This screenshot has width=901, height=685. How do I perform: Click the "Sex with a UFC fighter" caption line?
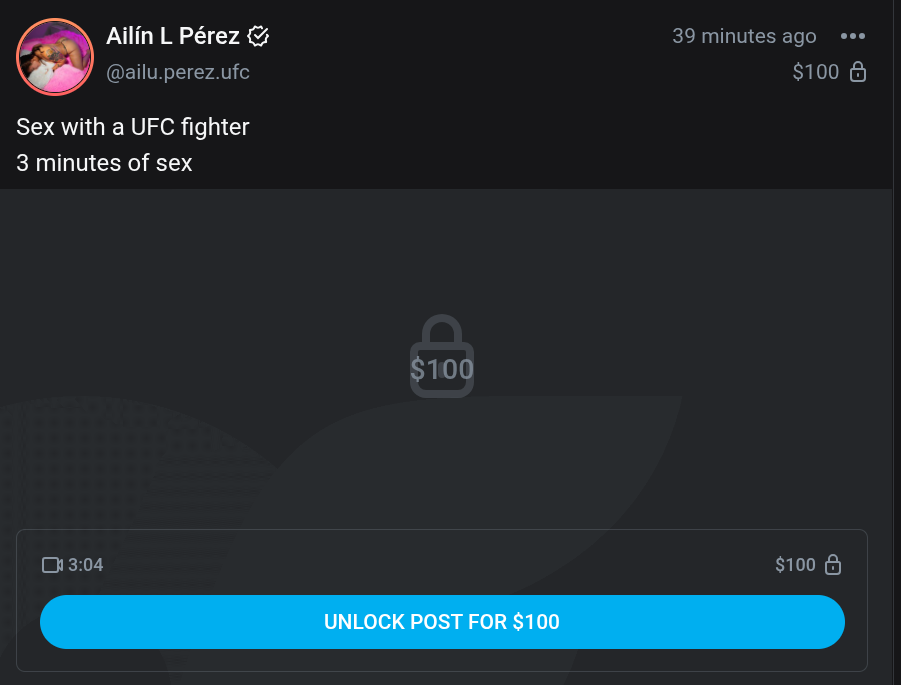[x=133, y=127]
